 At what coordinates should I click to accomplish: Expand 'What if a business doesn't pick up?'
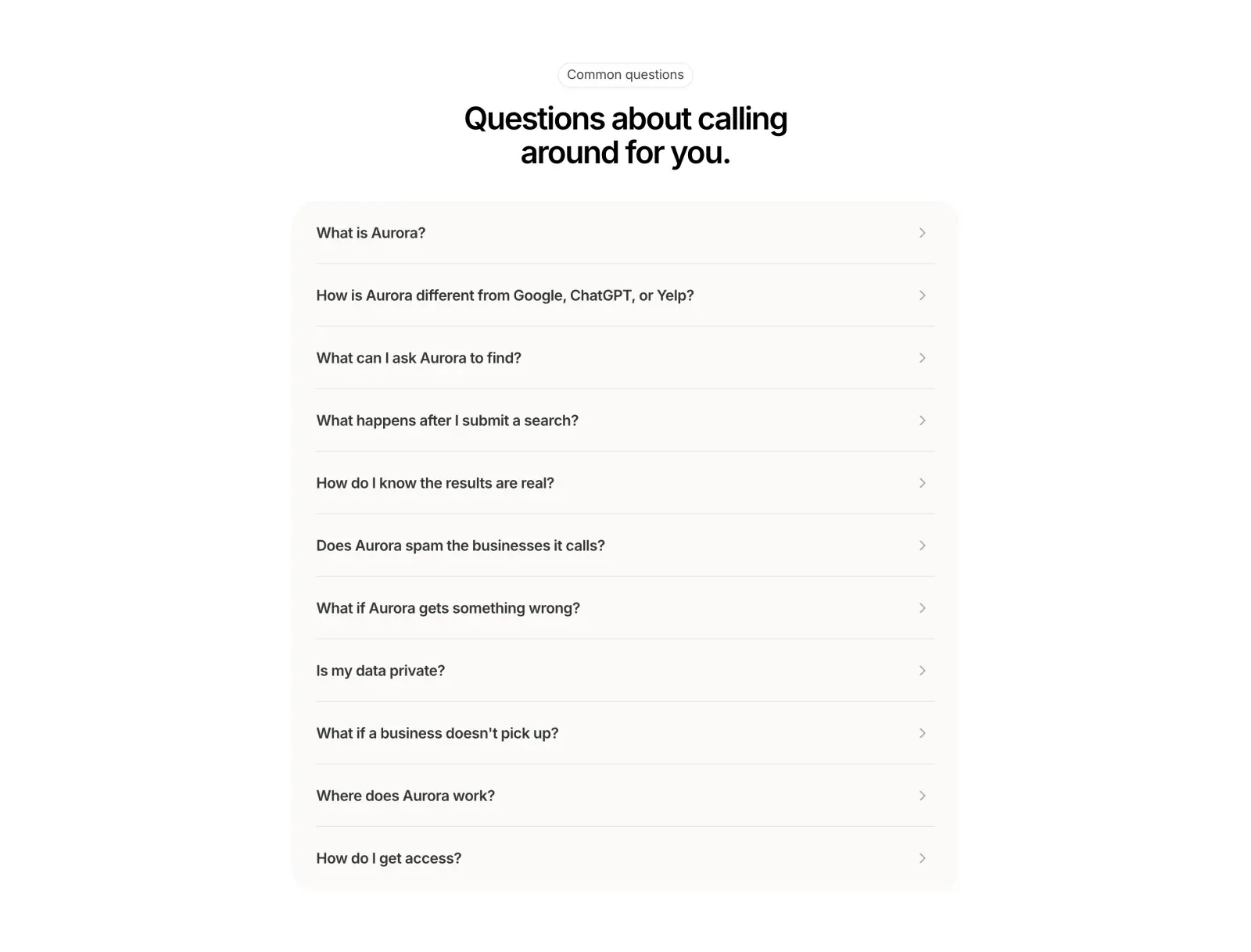tap(625, 733)
